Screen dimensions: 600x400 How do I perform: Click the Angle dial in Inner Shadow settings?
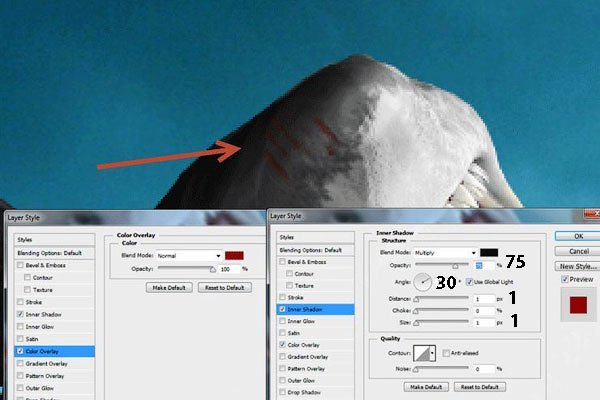tap(423, 282)
